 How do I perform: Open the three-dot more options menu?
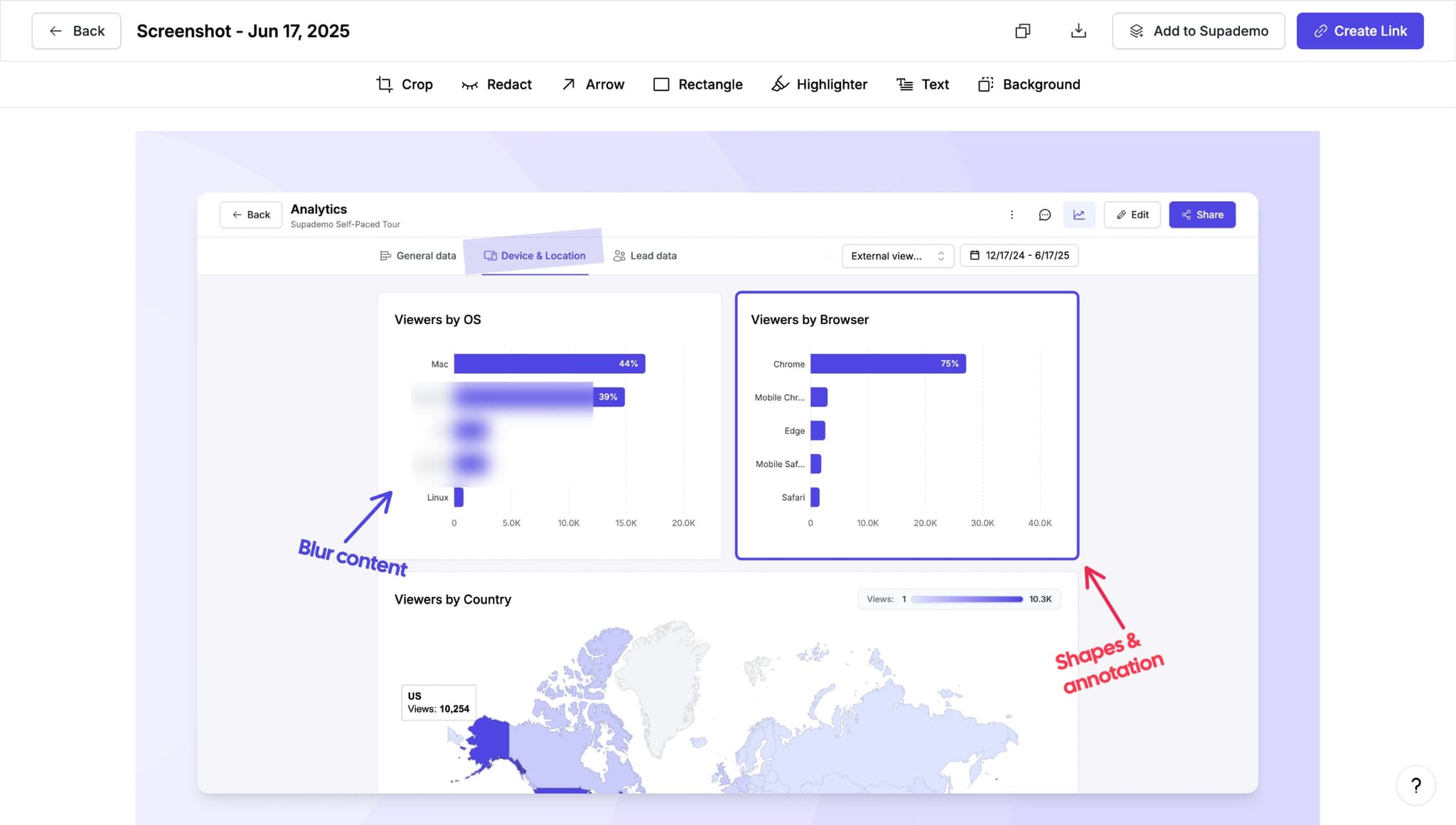1012,215
